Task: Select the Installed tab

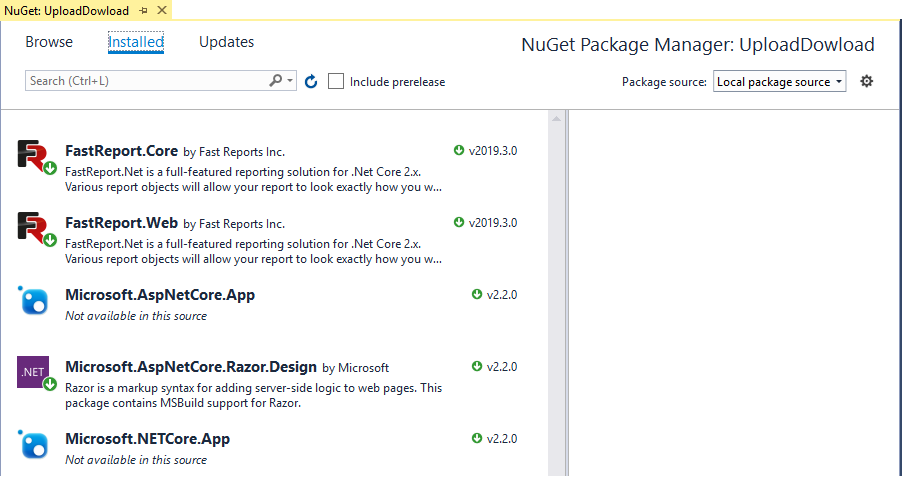Action: pyautogui.click(x=136, y=42)
